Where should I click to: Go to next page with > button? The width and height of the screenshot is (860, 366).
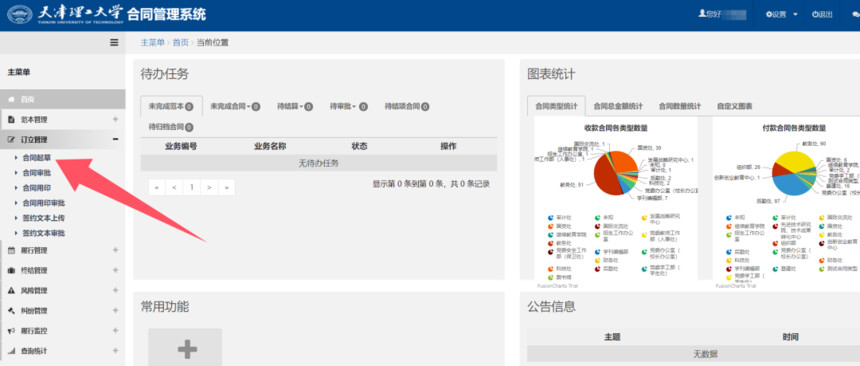[209, 187]
